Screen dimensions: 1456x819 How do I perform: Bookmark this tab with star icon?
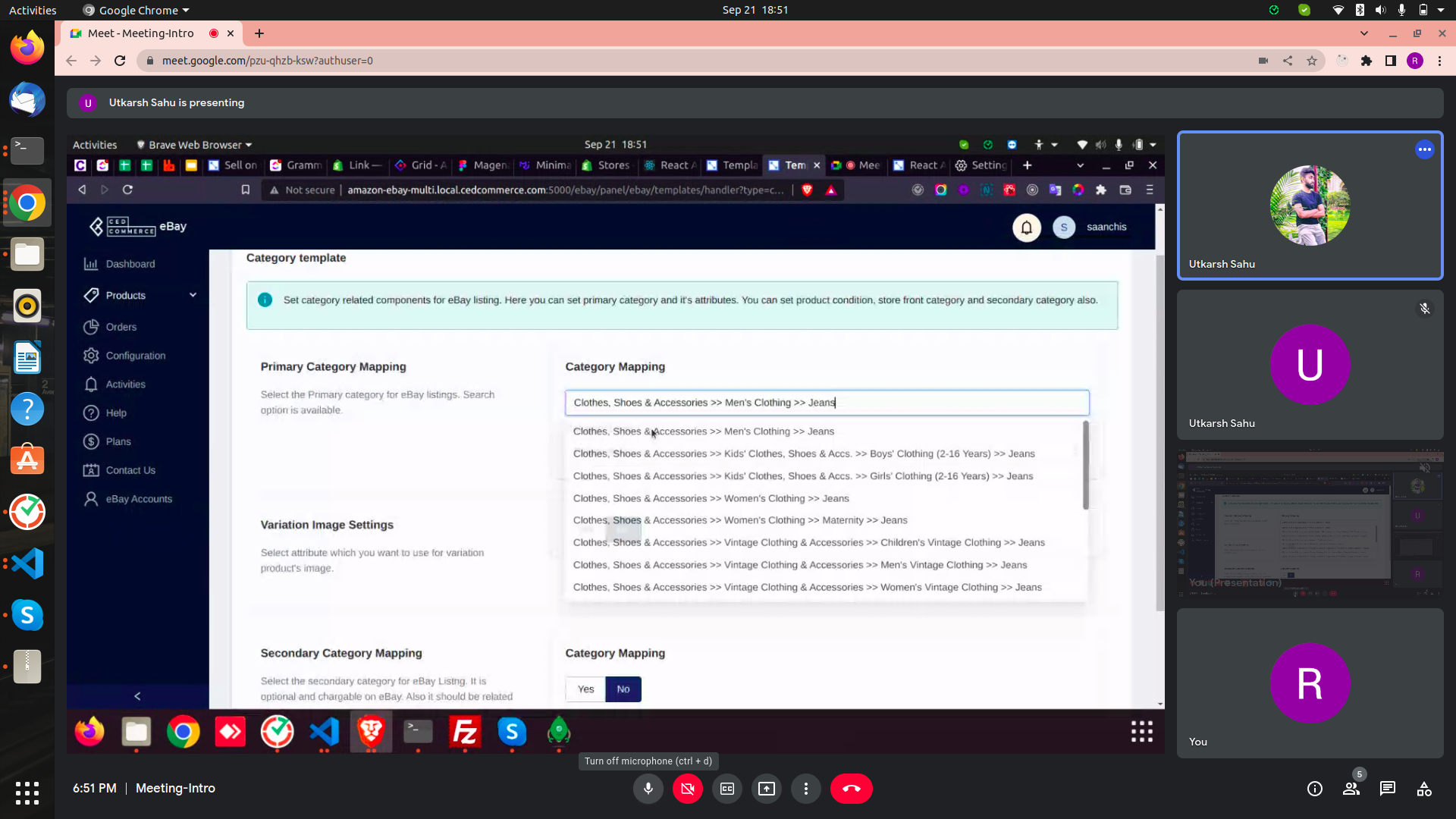click(x=1312, y=61)
